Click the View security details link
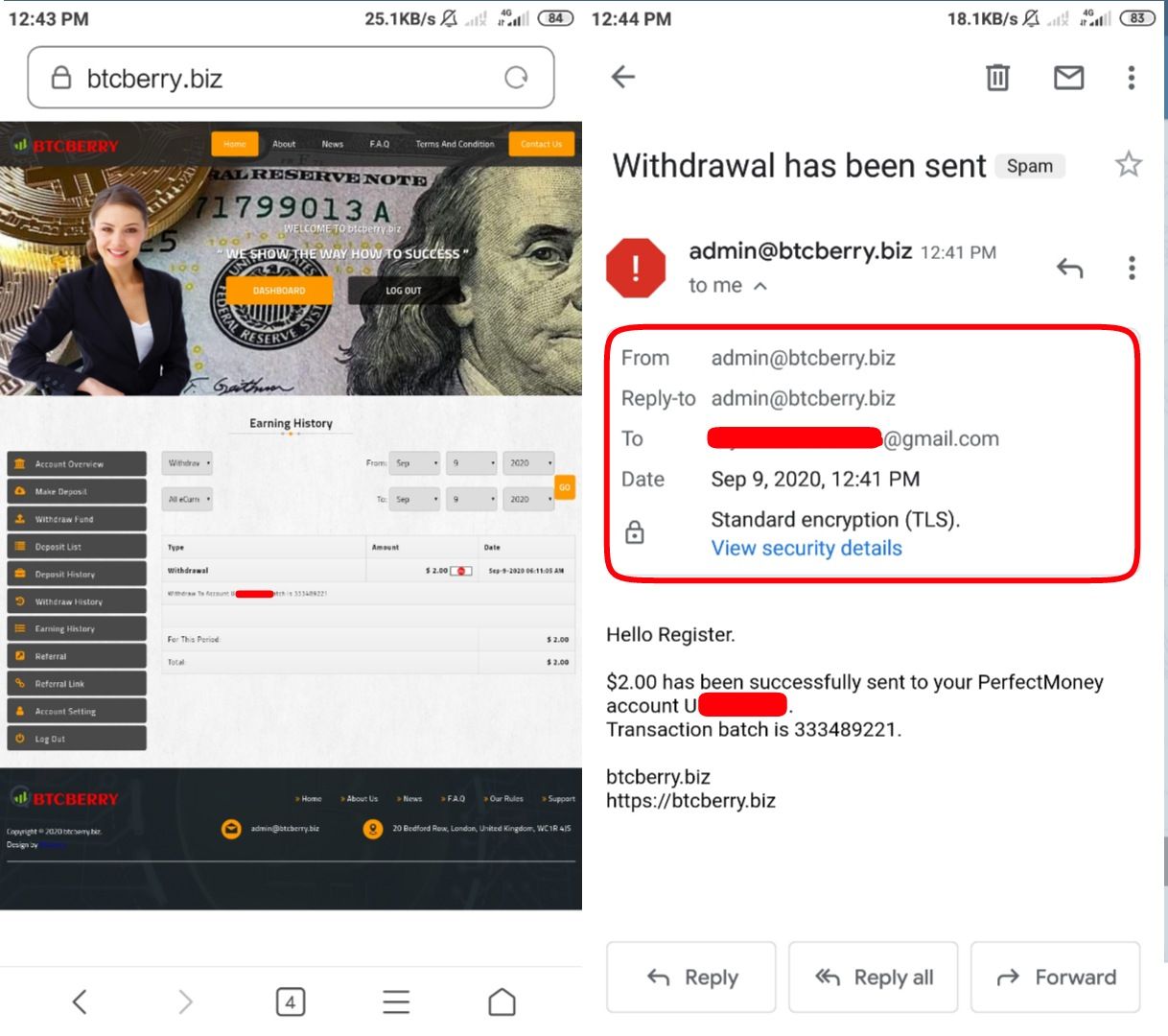 [806, 548]
